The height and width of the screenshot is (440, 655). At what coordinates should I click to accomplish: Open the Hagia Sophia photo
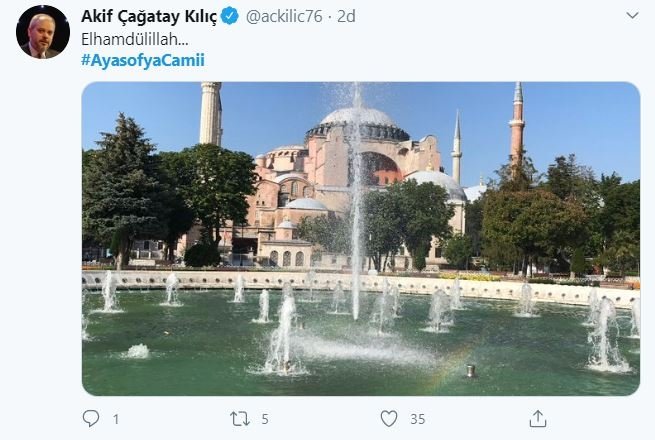point(361,239)
